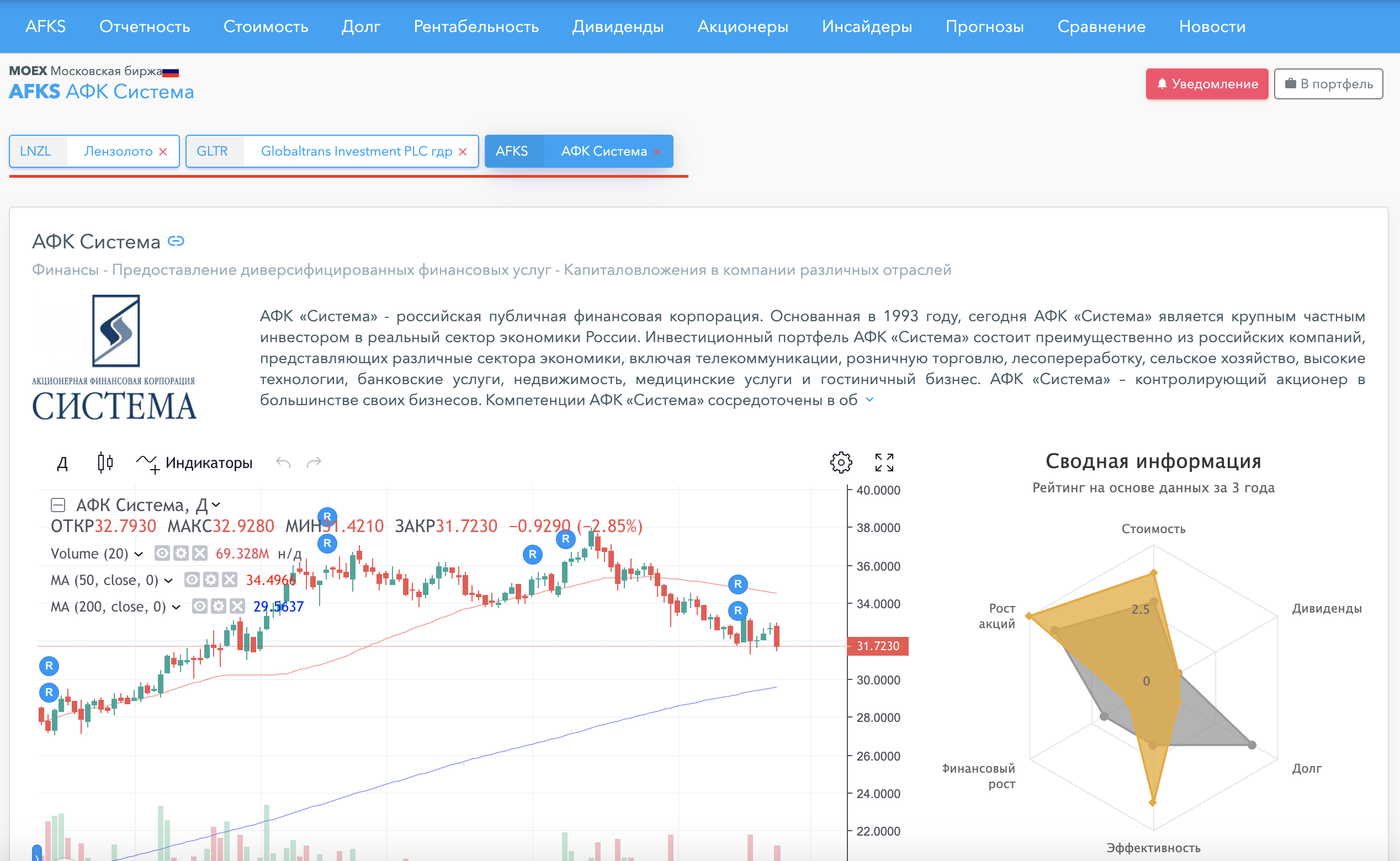Image resolution: width=1400 pixels, height=861 pixels.
Task: Open the Долг navigation menu item
Action: [x=361, y=26]
